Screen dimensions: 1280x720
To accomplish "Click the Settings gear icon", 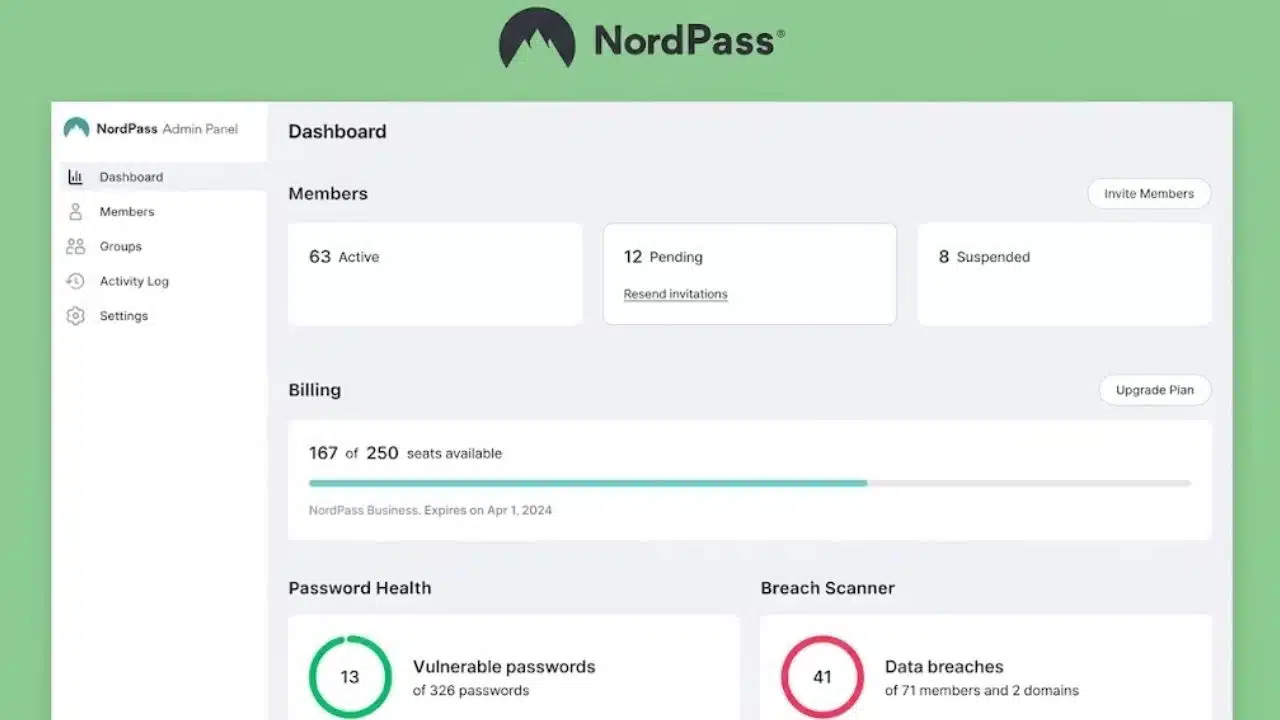I will 75,316.
